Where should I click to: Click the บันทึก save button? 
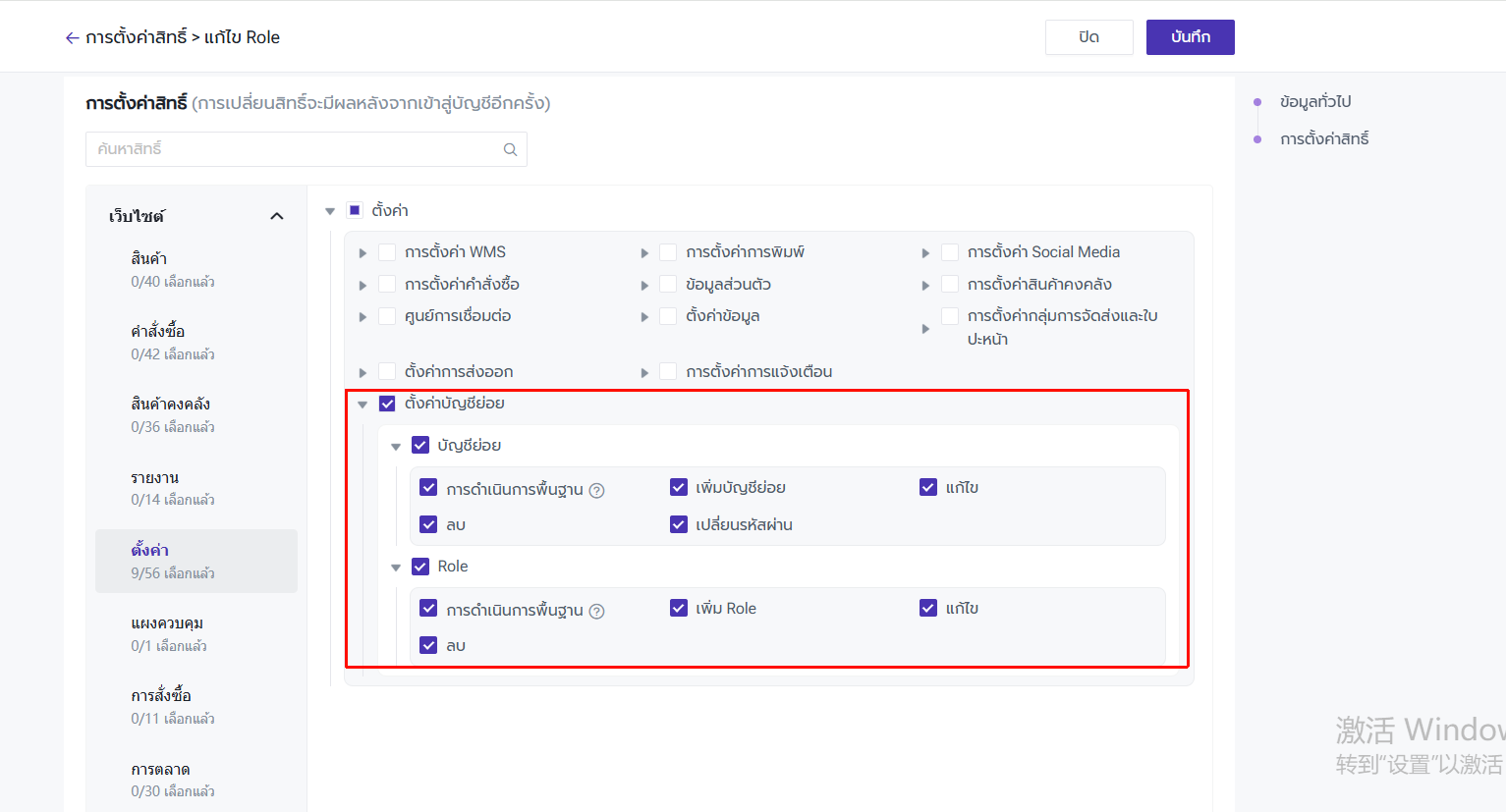coord(1190,37)
